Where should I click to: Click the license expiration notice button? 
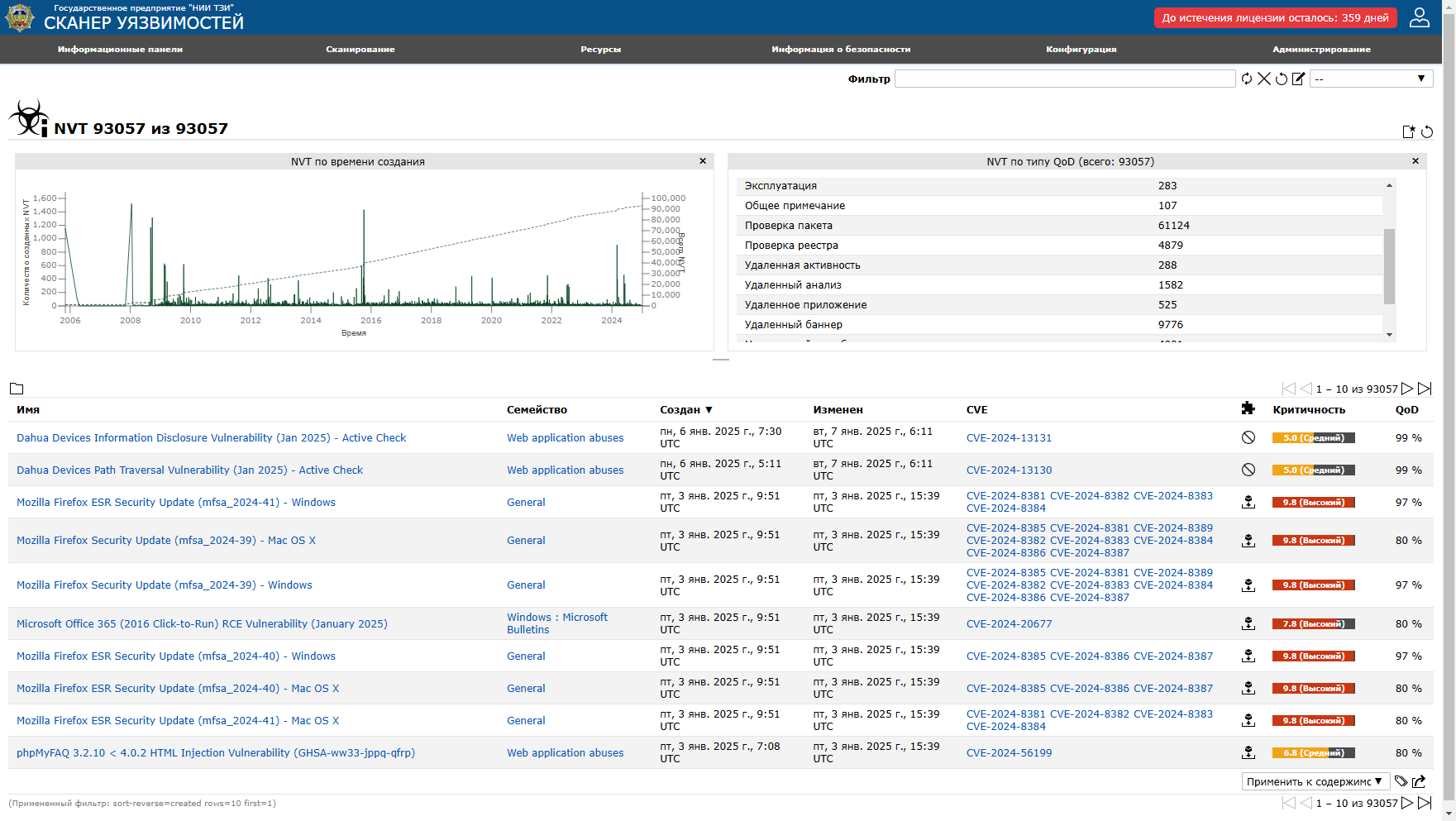click(x=1275, y=17)
